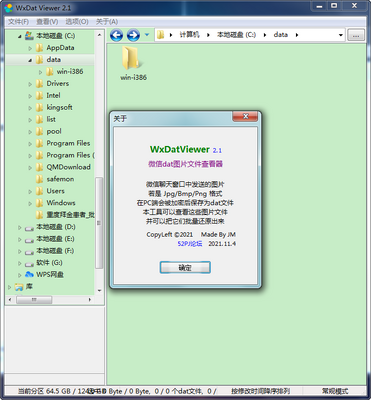Select the list folder icon
371x400 pixels.
pyautogui.click(x=39, y=119)
